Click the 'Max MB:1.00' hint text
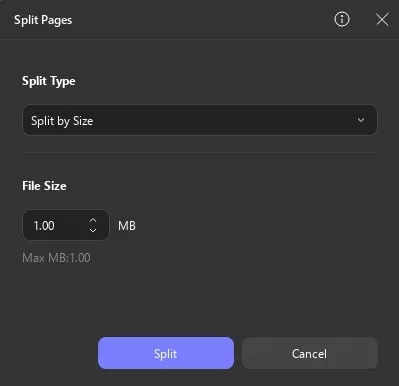The width and height of the screenshot is (399, 386). coord(56,258)
